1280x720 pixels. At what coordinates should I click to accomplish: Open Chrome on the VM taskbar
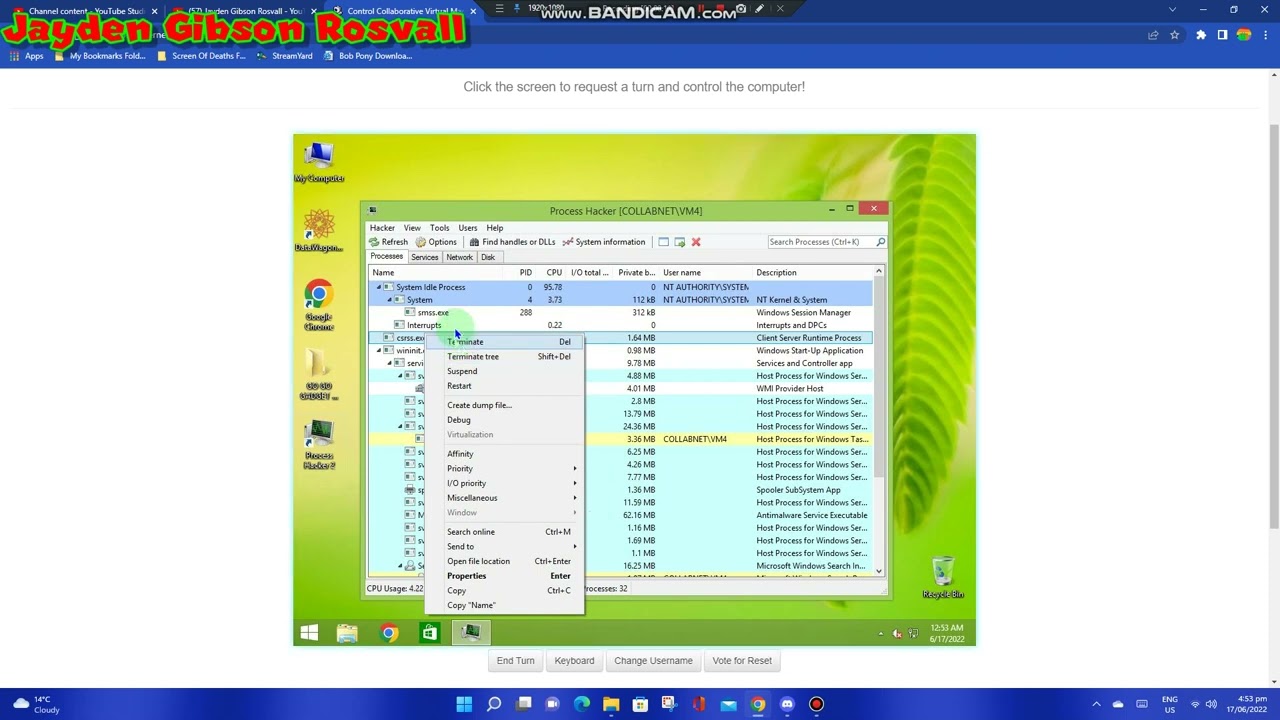point(389,633)
